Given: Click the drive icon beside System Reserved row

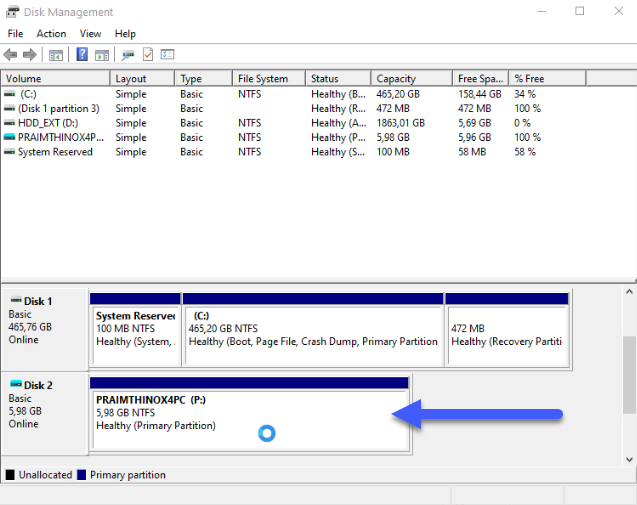Looking at the screenshot, I should (x=9, y=152).
